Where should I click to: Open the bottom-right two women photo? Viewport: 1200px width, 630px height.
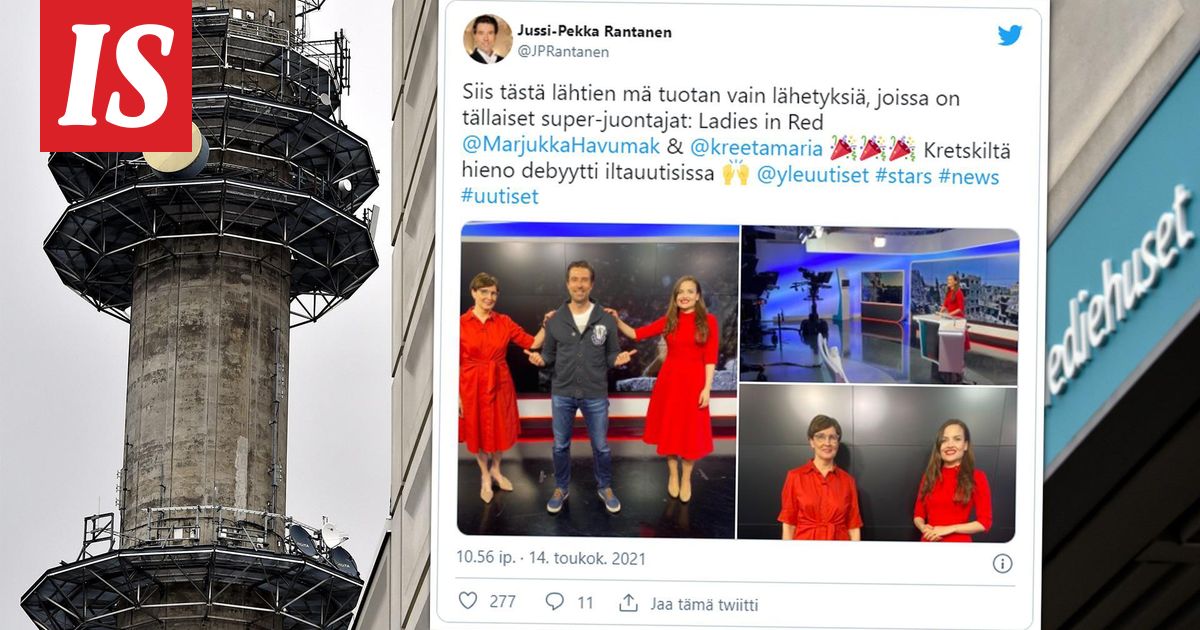[x=877, y=464]
